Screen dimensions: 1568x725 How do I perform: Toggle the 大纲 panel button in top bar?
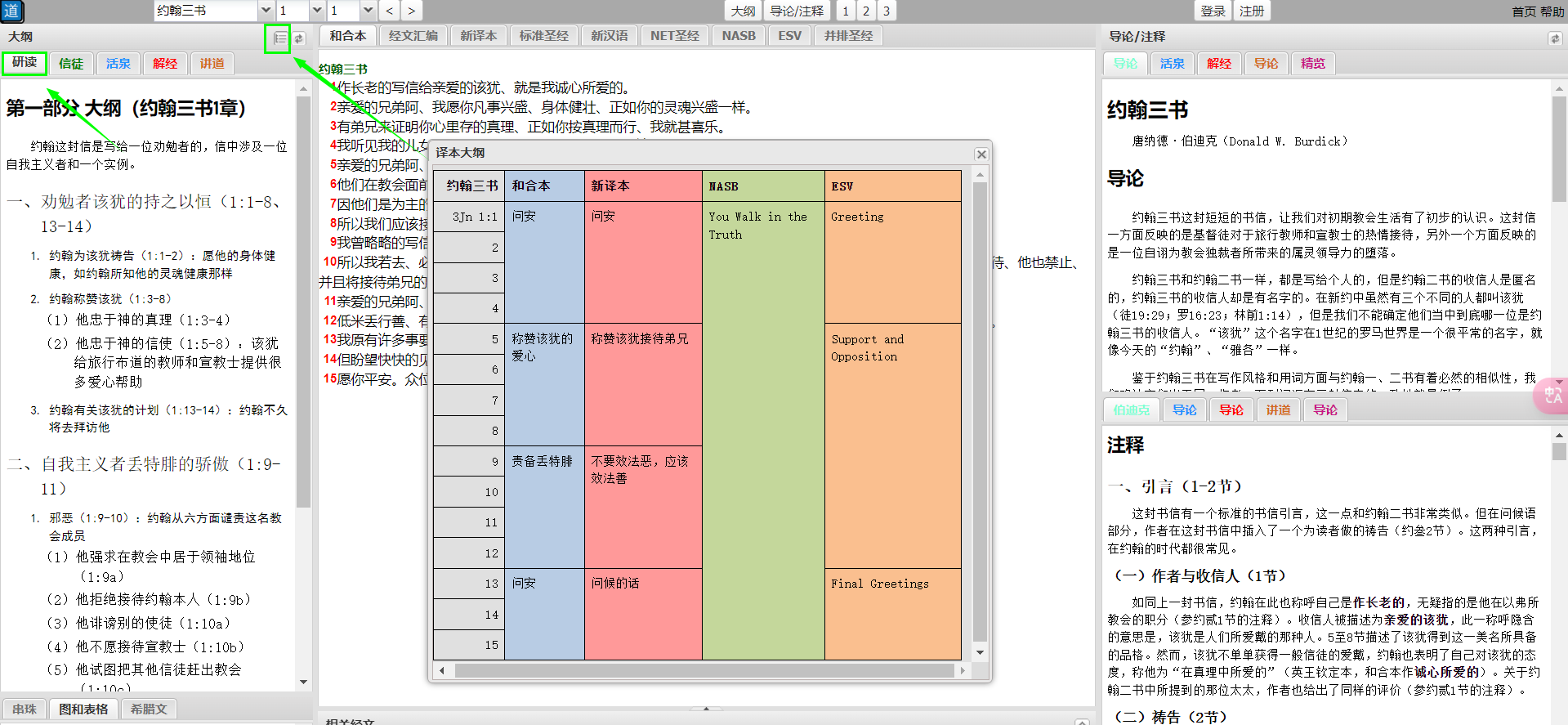coord(743,11)
